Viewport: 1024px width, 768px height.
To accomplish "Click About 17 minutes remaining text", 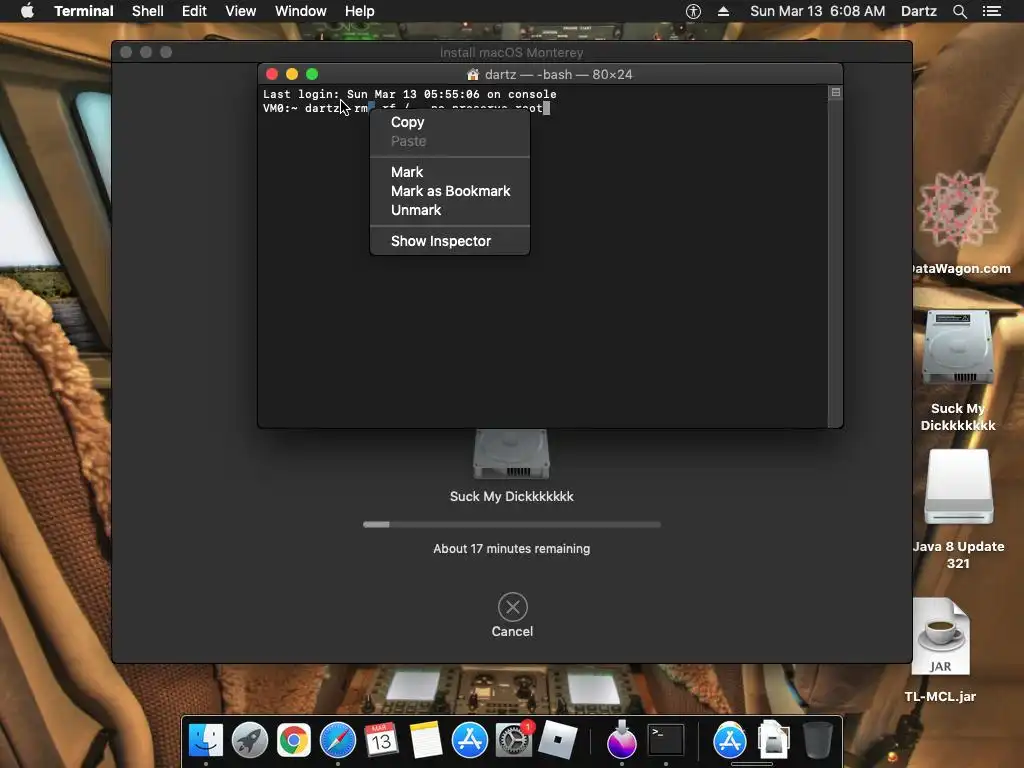I will pyautogui.click(x=511, y=549).
